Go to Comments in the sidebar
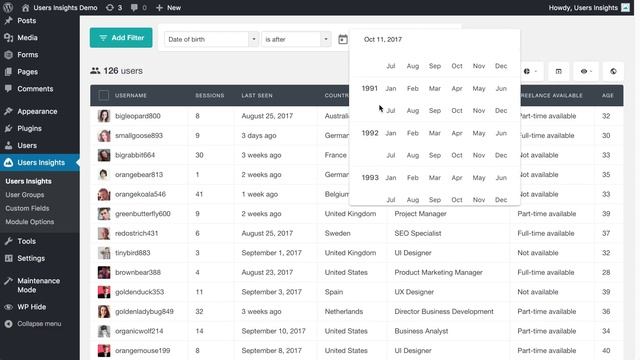The height and width of the screenshot is (360, 640). click(x=35, y=89)
